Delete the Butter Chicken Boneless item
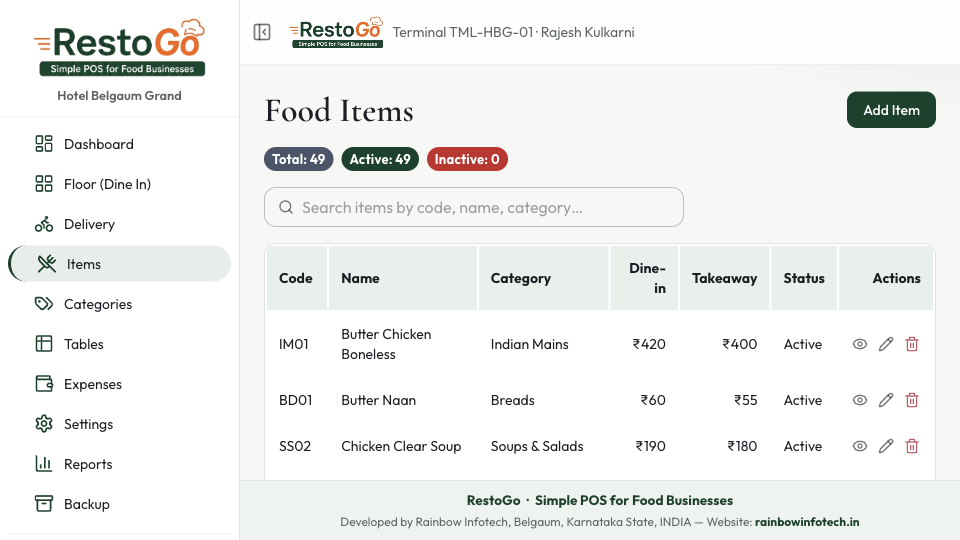 (x=912, y=344)
